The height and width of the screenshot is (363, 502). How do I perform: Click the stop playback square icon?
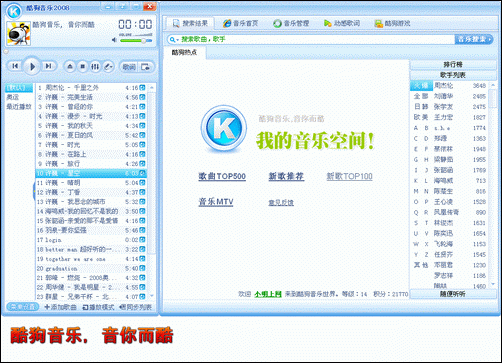83,67
